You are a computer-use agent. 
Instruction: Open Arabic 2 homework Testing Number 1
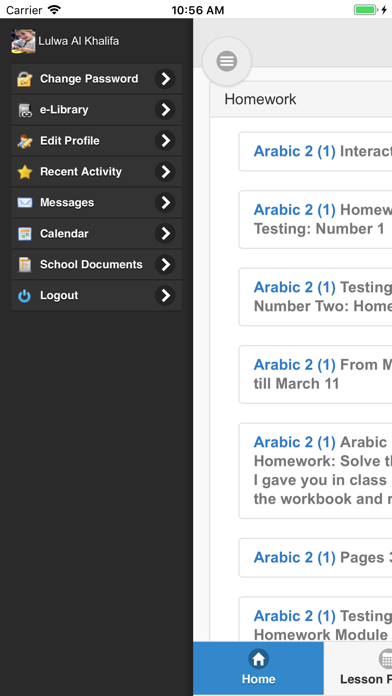tap(315, 219)
